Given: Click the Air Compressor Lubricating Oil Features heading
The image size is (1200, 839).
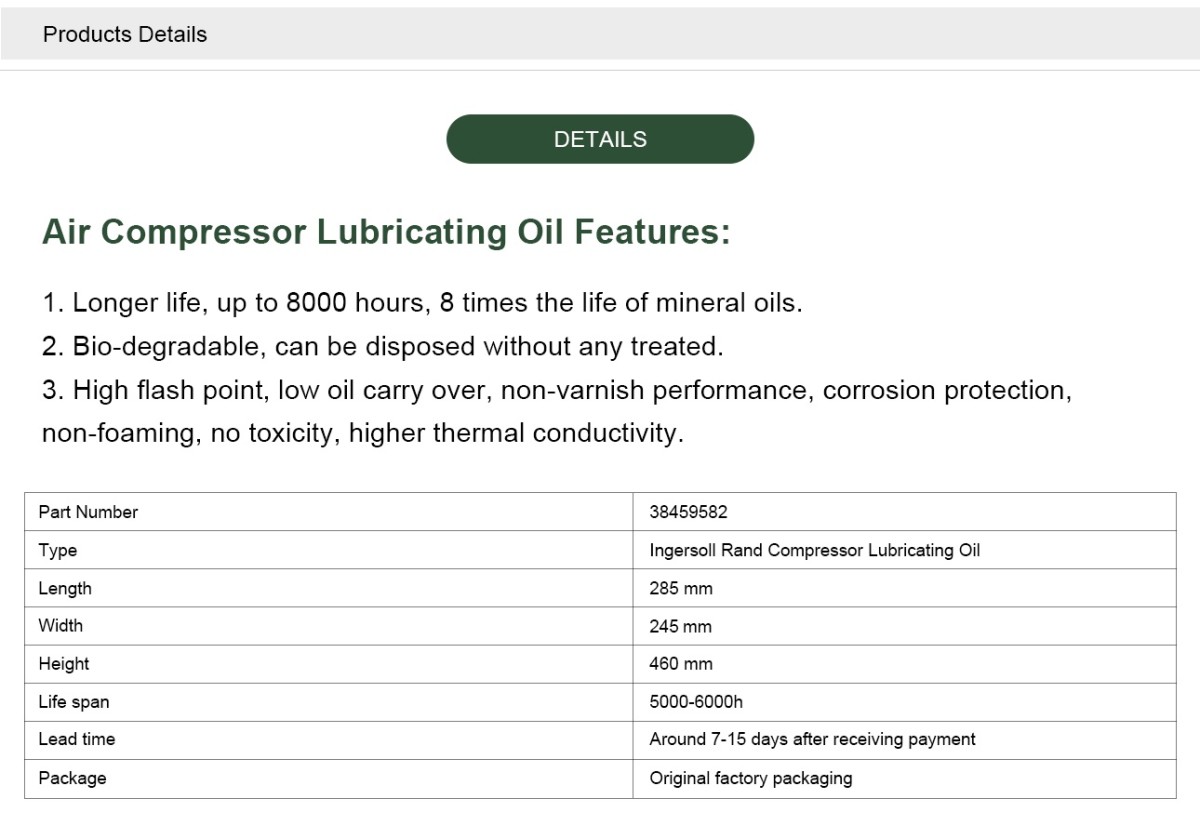Looking at the screenshot, I should [386, 232].
